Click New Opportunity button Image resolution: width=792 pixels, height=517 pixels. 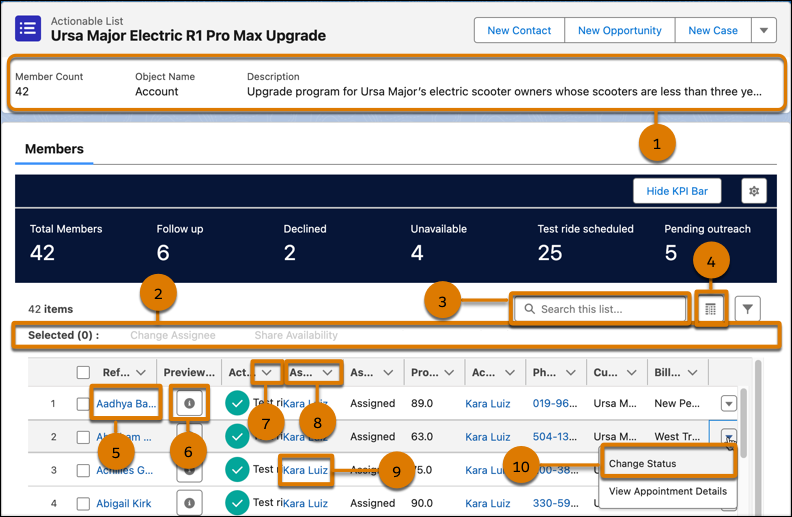click(x=619, y=30)
